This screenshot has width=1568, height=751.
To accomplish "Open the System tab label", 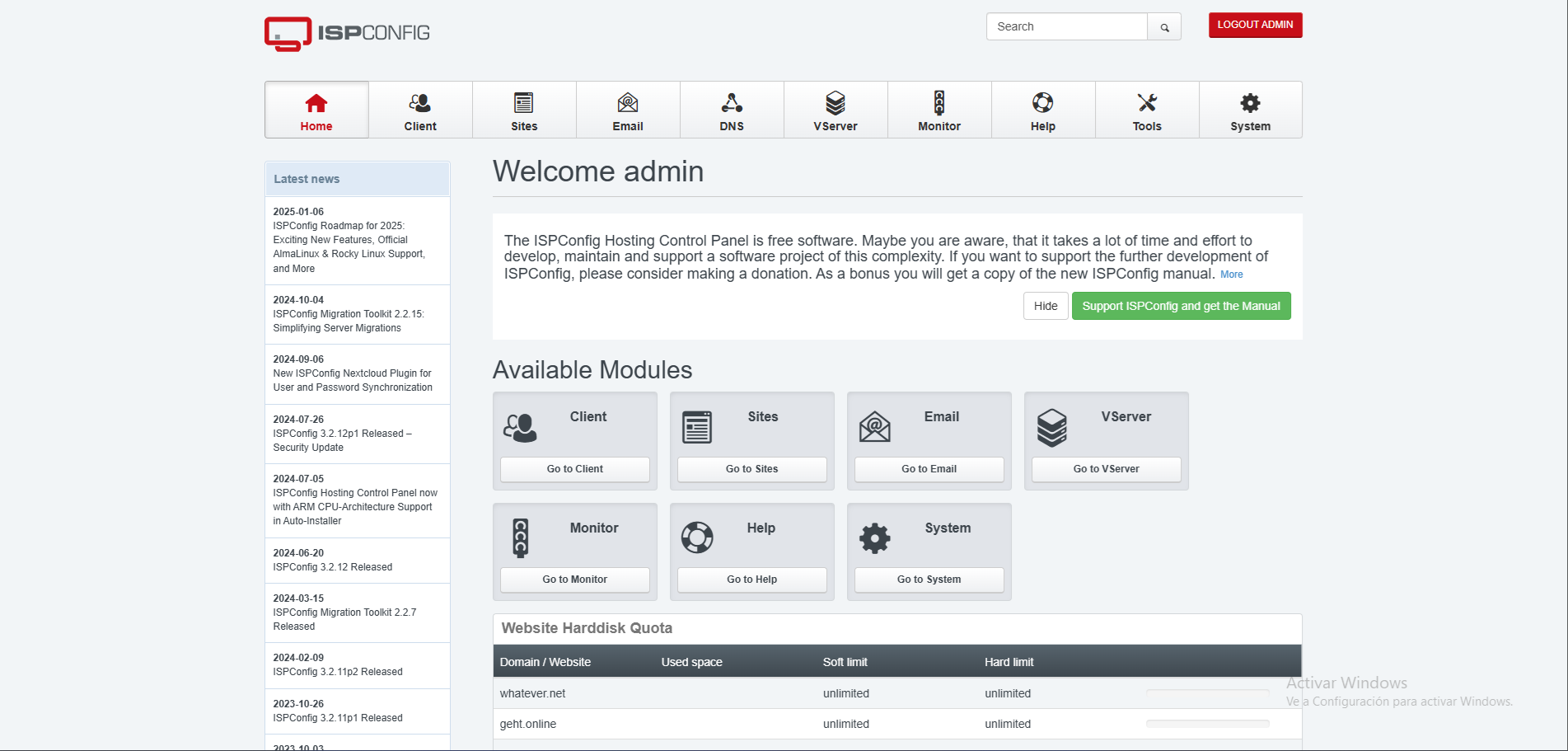I will (1251, 126).
